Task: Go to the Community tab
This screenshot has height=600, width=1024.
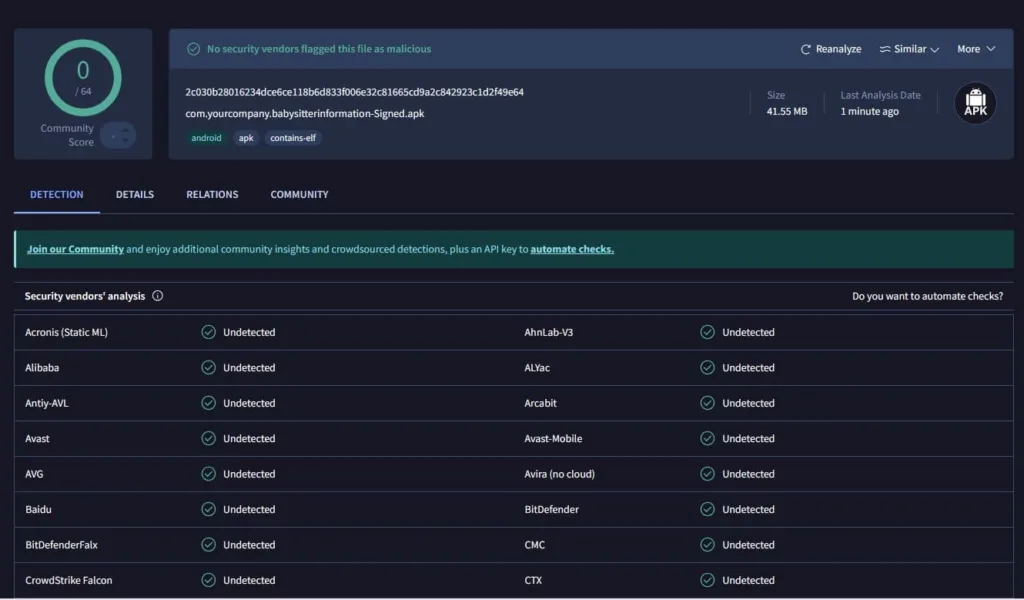Action: point(299,194)
